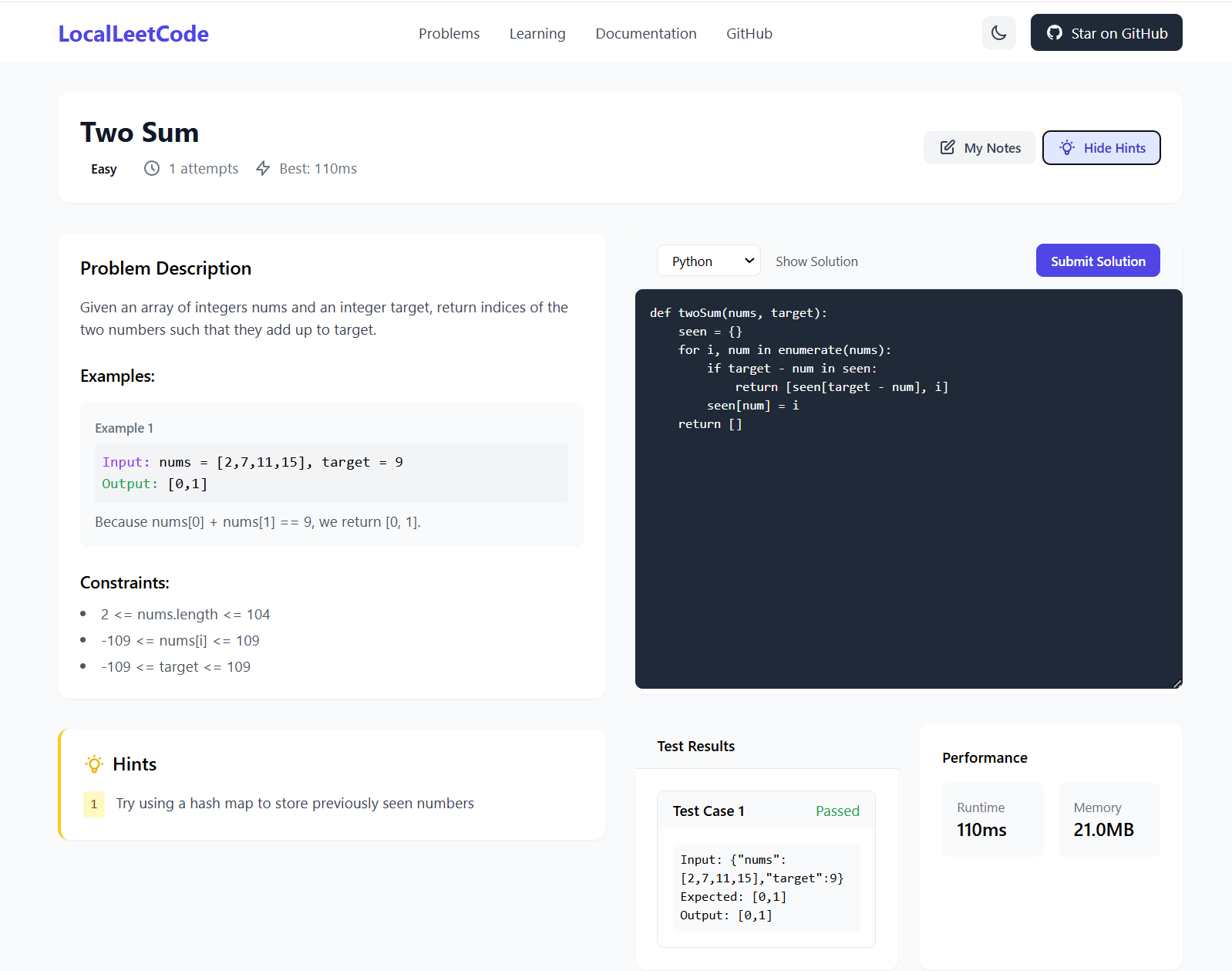The image size is (1232, 971).
Task: Click the 'def twoSum(nums, target):' code line
Action: point(738,312)
